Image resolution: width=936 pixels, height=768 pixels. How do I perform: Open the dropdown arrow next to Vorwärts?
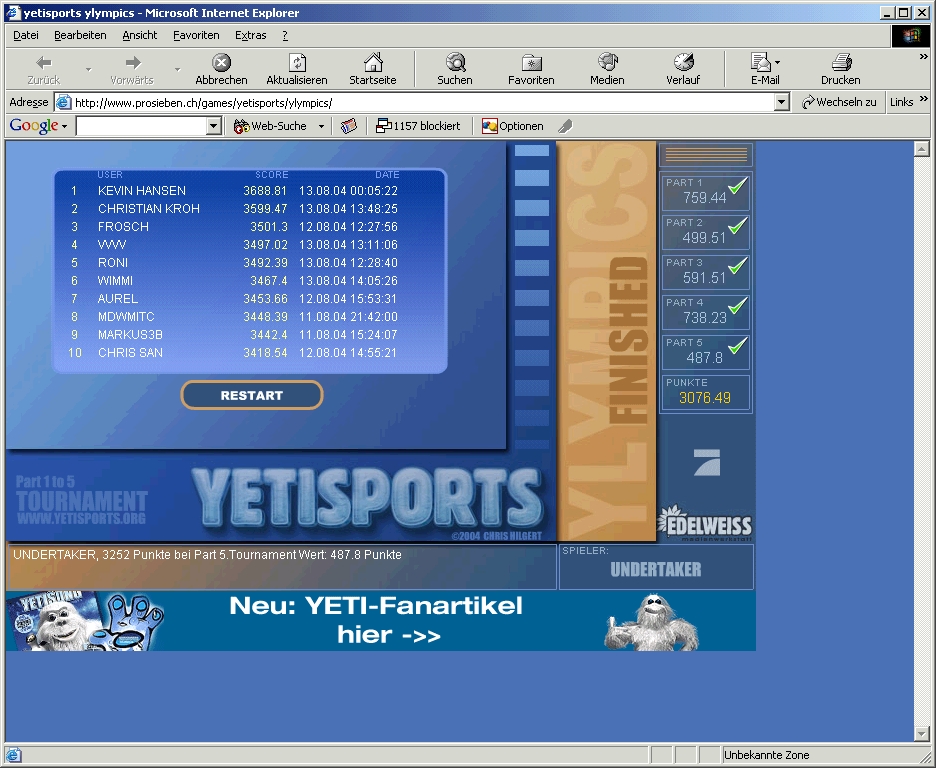(177, 70)
